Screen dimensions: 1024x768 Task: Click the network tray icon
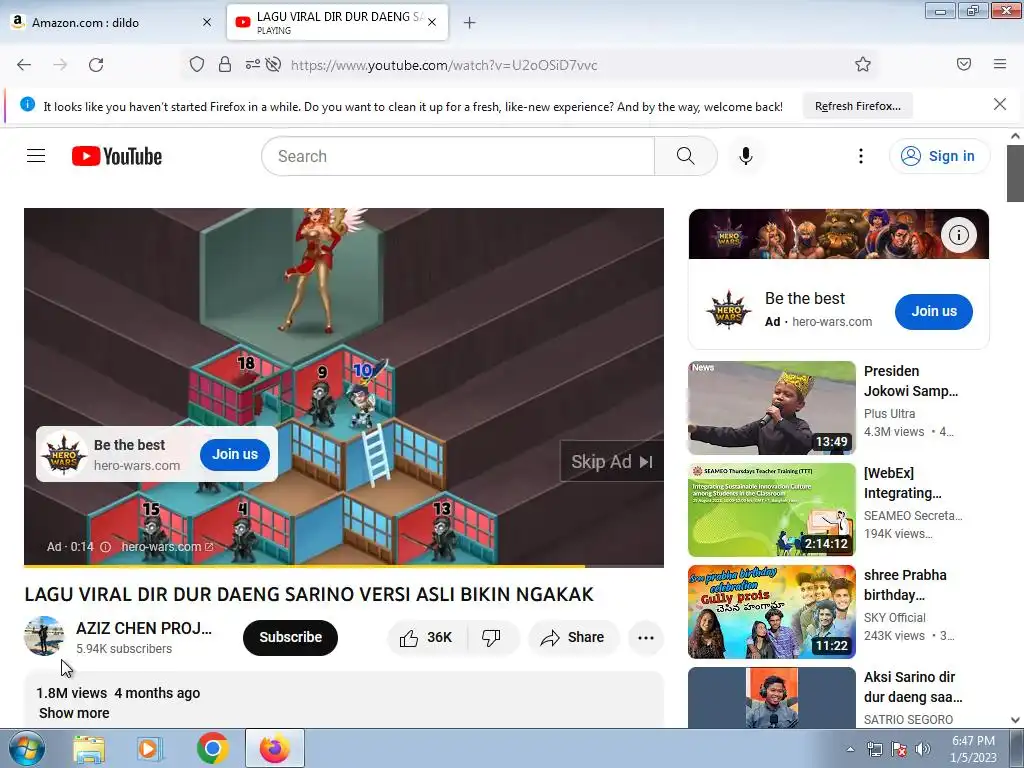coord(874,749)
